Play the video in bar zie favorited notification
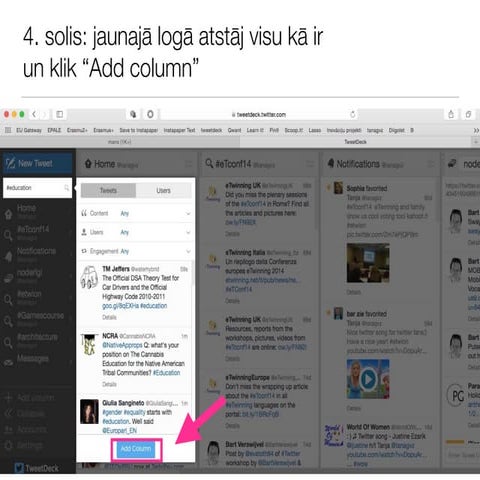 [368, 379]
